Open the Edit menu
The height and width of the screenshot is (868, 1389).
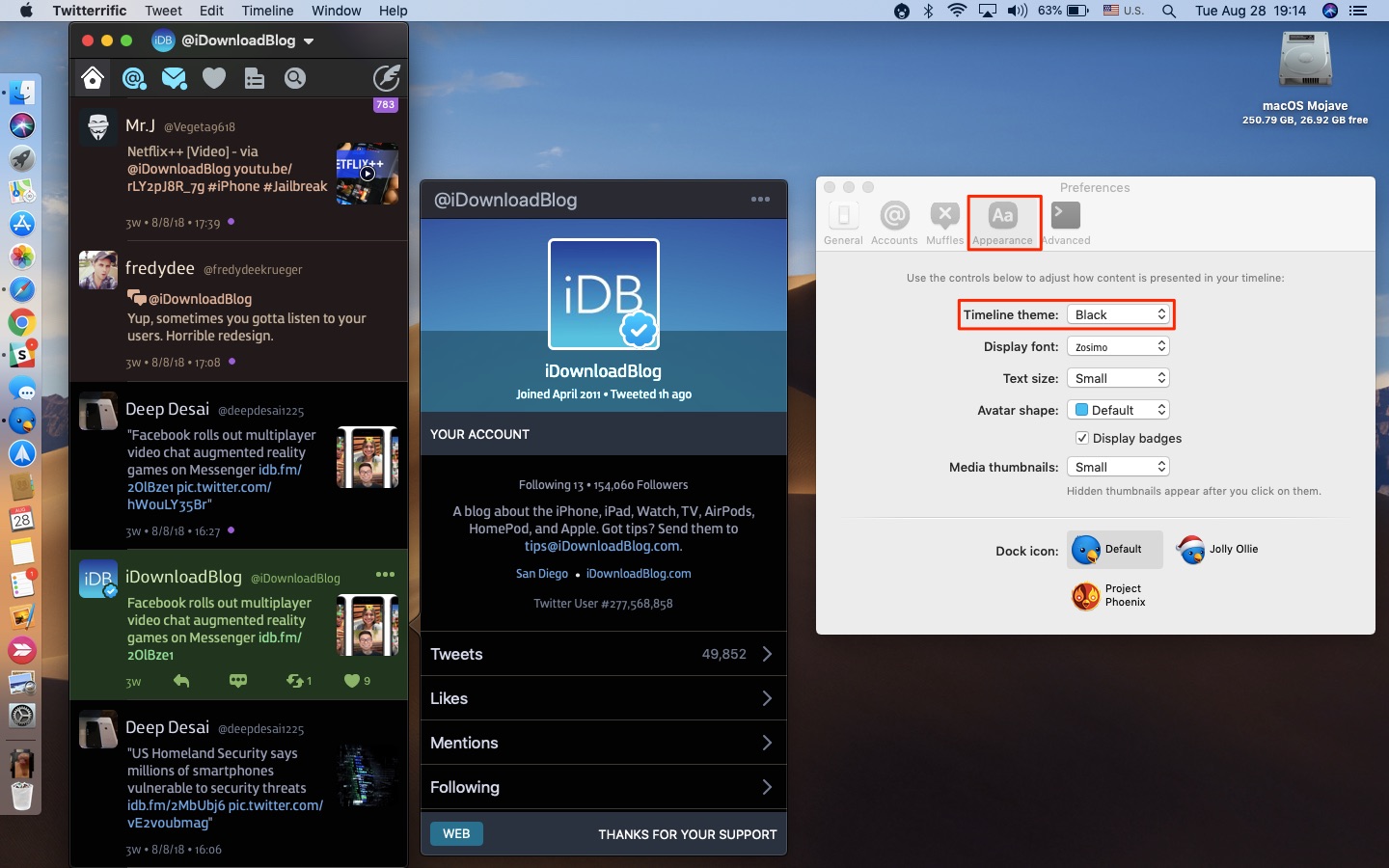(x=211, y=11)
